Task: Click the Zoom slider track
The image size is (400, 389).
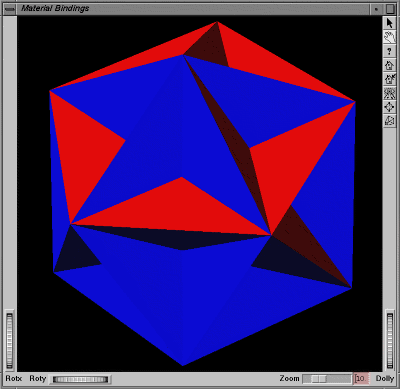Action: pos(327,379)
